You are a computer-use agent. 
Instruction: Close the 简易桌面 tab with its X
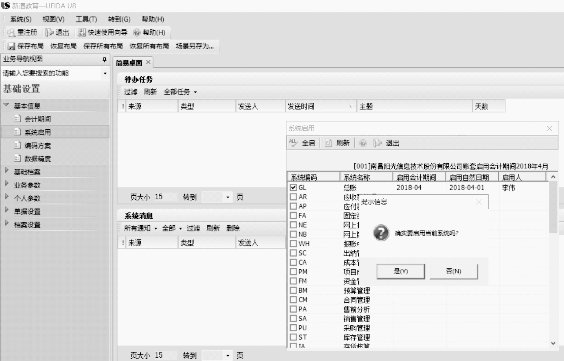148,62
